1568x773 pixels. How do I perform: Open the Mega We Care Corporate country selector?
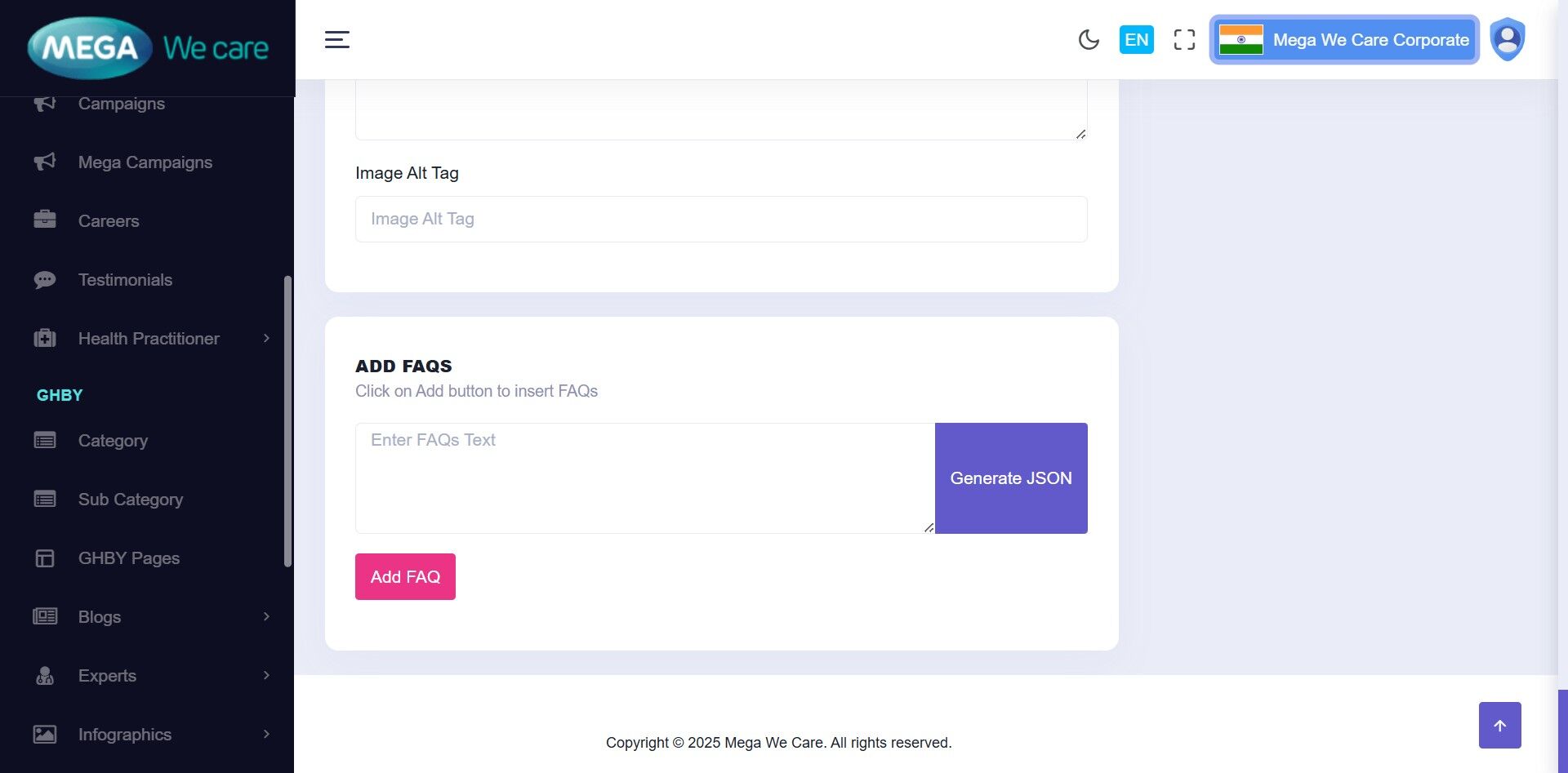click(x=1344, y=39)
